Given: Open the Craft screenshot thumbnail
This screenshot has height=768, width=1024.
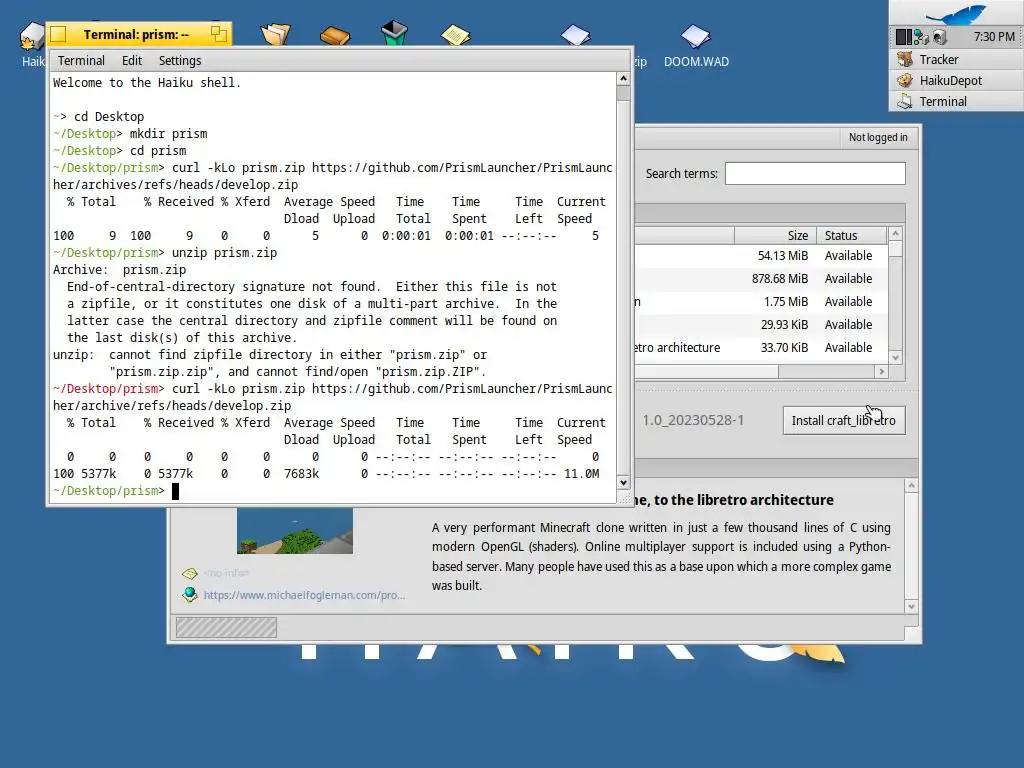Looking at the screenshot, I should pyautogui.click(x=295, y=530).
